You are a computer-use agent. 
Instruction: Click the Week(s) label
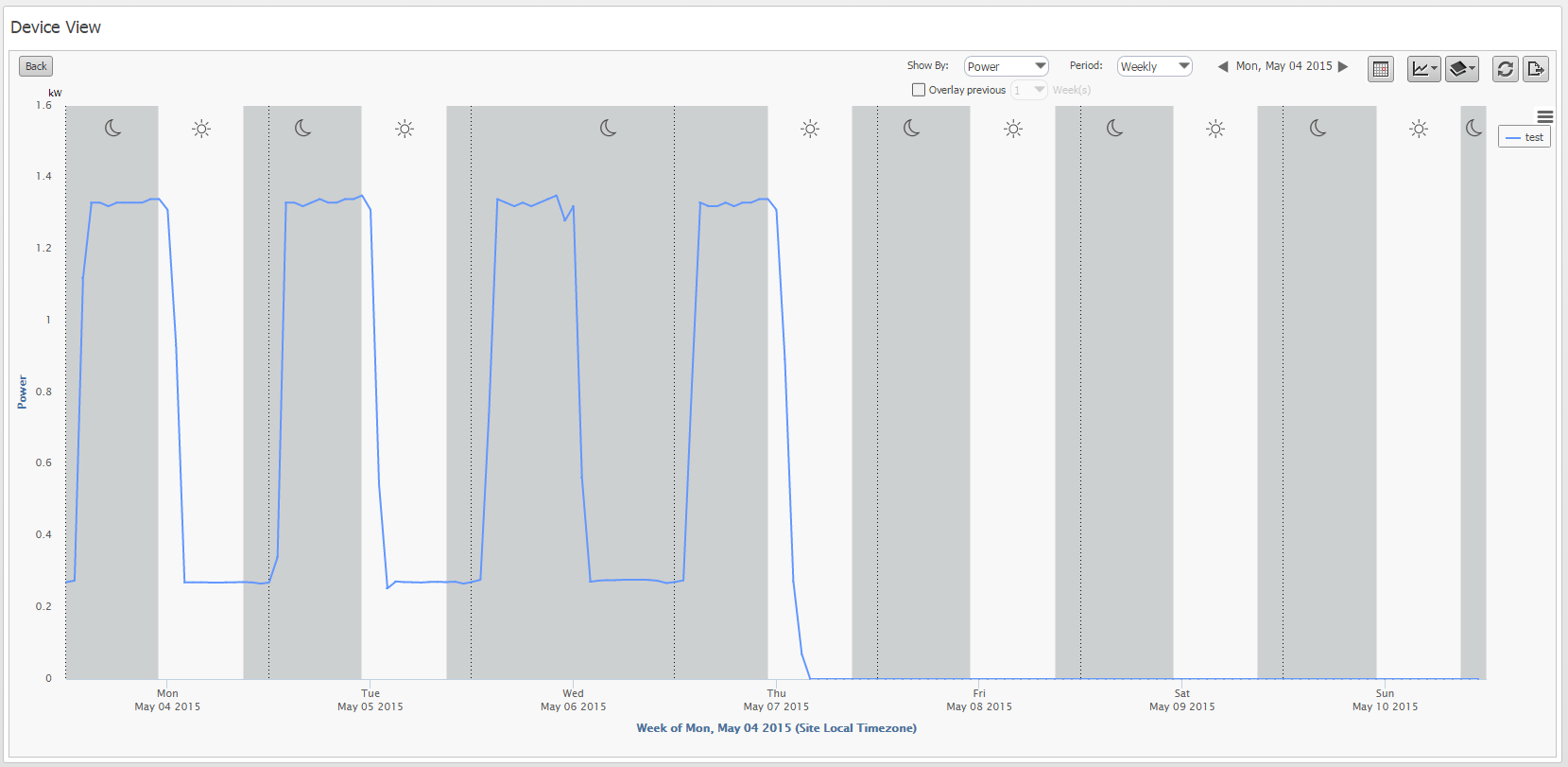point(1072,90)
